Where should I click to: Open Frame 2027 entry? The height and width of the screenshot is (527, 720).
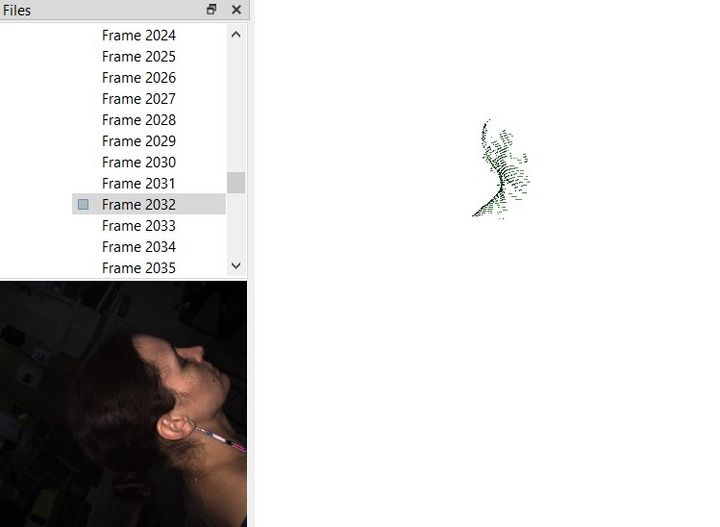pos(138,98)
